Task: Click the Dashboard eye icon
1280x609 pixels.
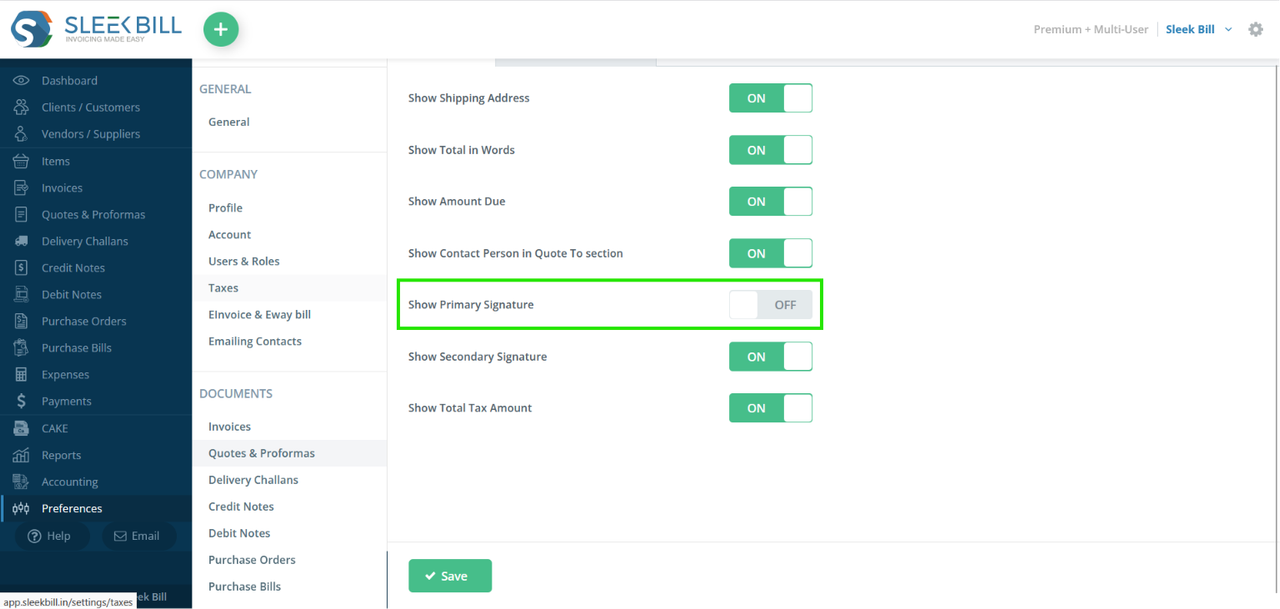Action: [x=21, y=80]
